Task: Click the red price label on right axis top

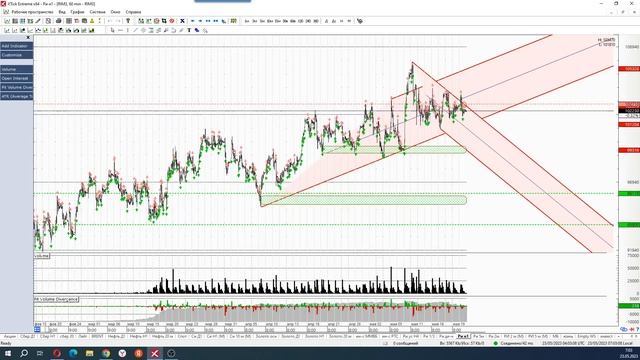Action: click(629, 69)
